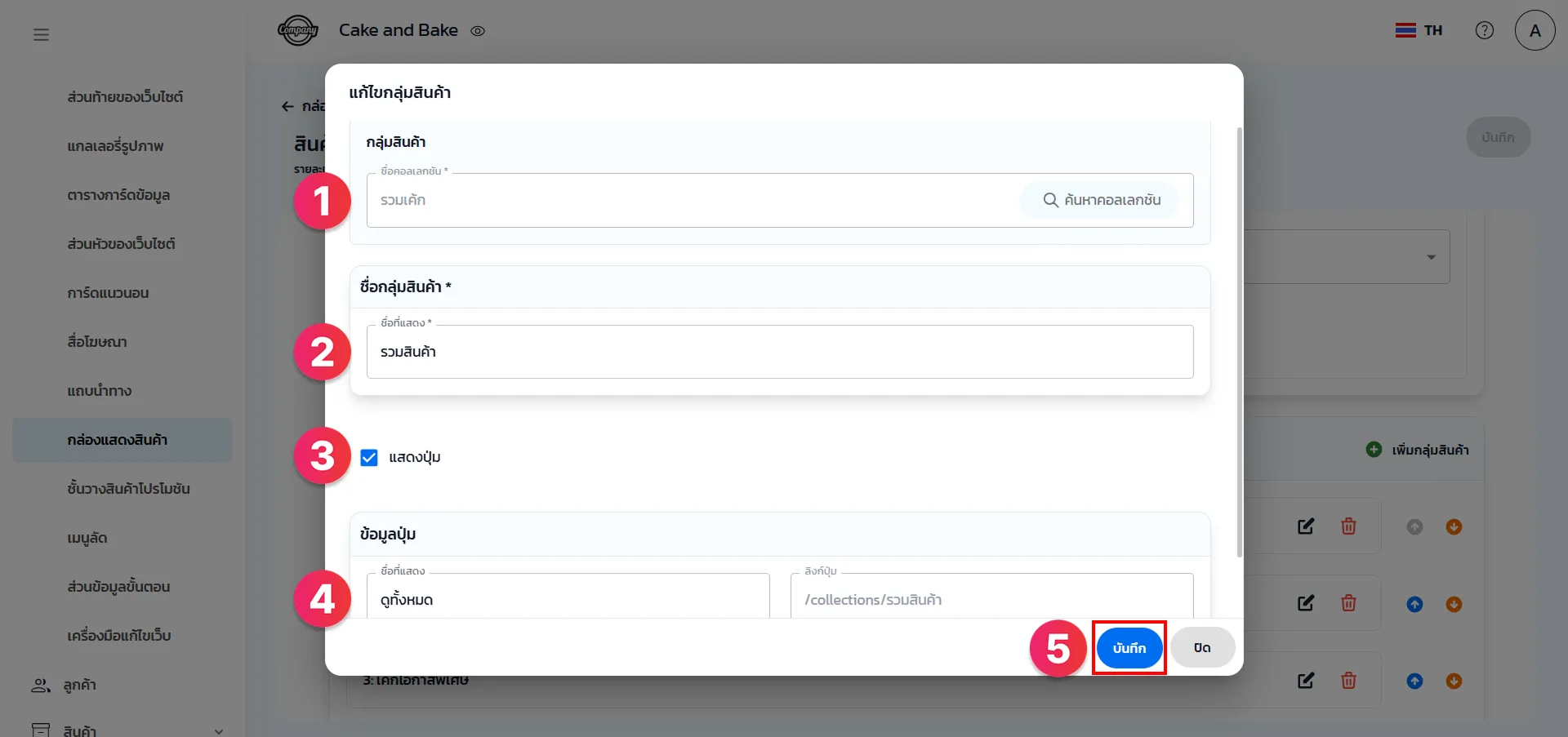Expand the สินค้า sidebar section
The width and height of the screenshot is (1568, 737).
click(218, 730)
